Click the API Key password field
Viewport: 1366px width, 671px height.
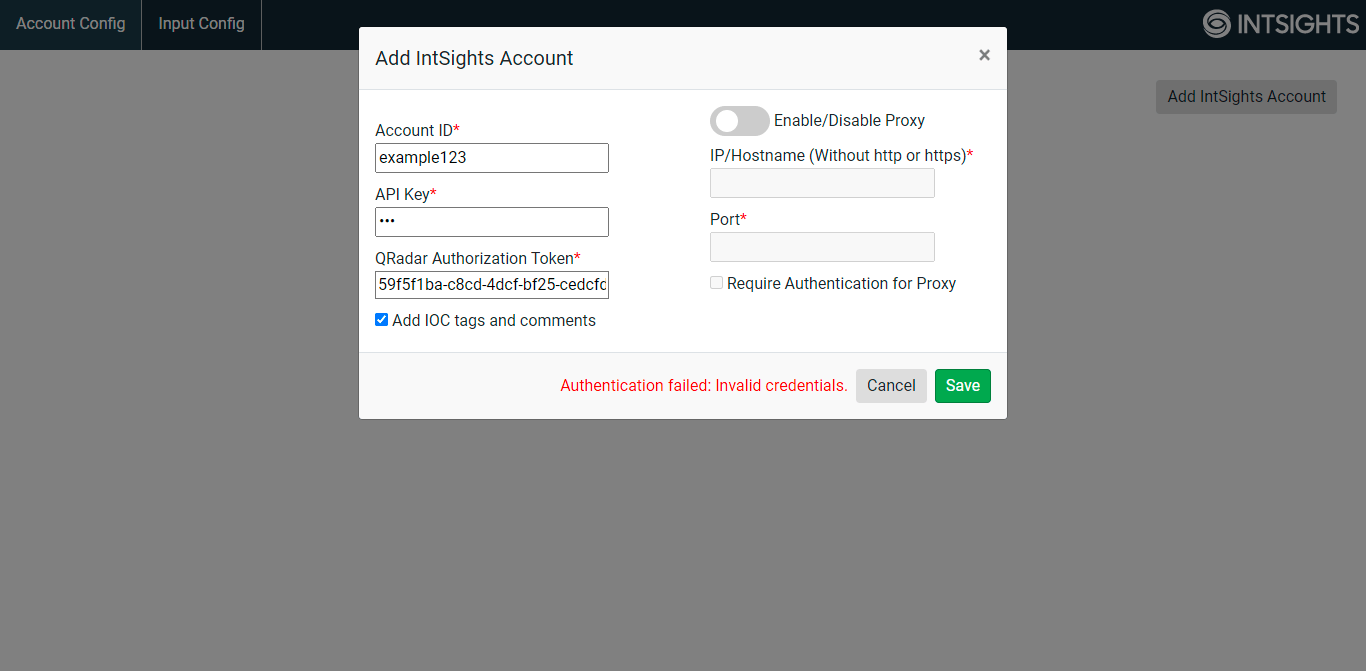point(492,222)
